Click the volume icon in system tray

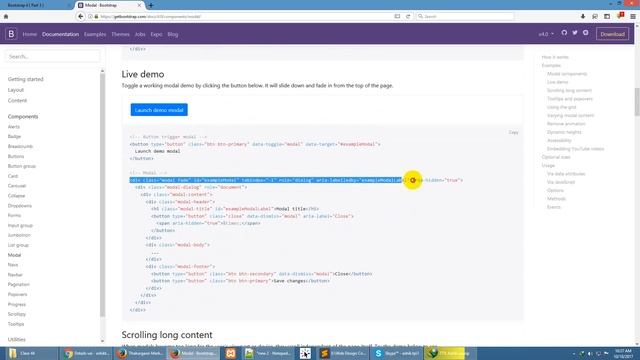coord(590,353)
